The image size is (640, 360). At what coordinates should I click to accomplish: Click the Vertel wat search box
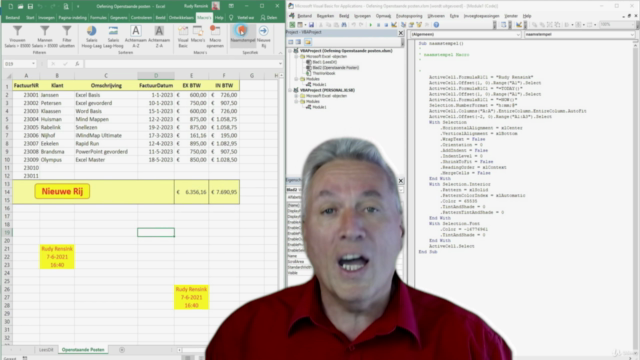click(x=245, y=18)
